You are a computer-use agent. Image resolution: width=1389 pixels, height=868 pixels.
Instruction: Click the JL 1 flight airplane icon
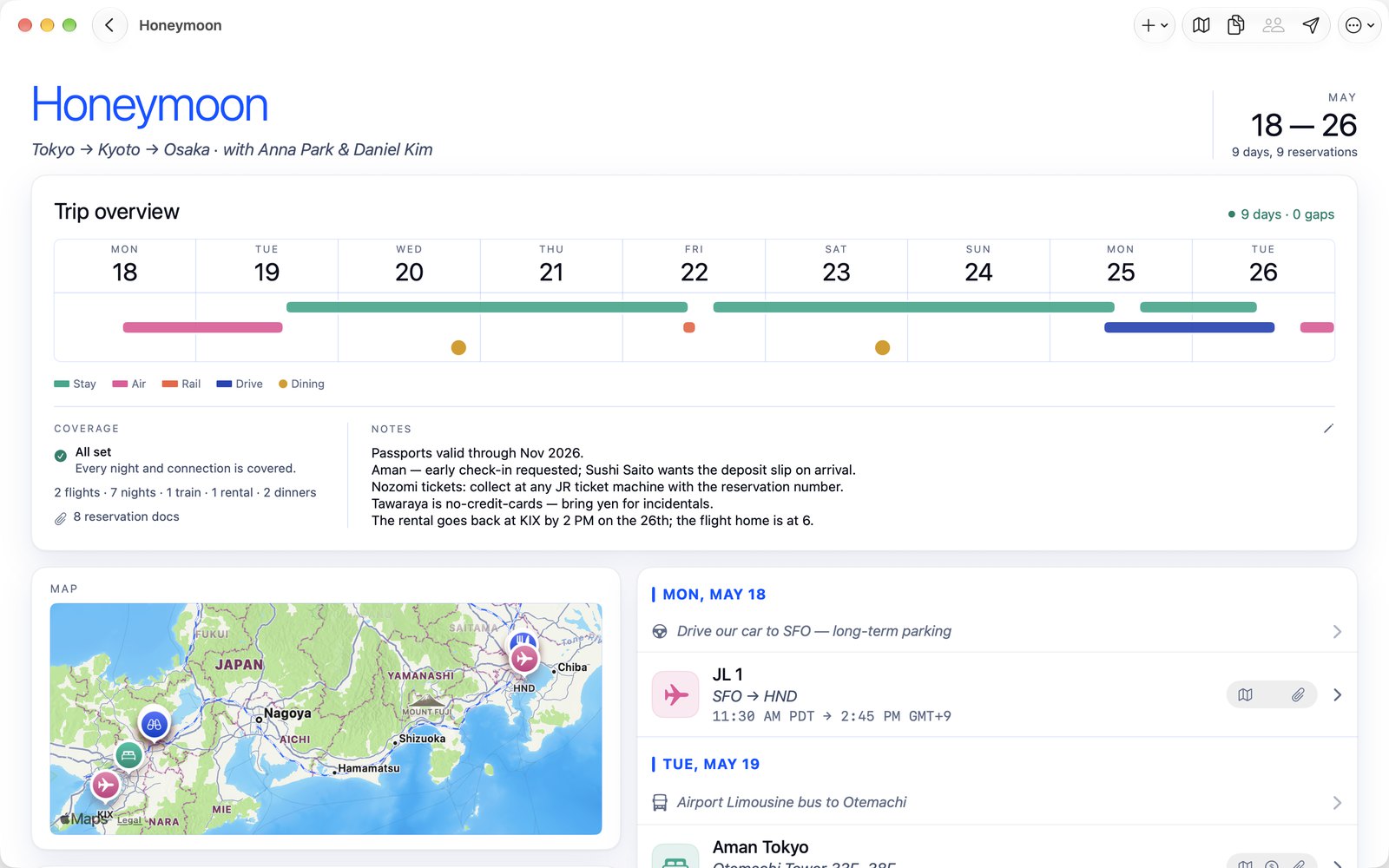coord(675,694)
